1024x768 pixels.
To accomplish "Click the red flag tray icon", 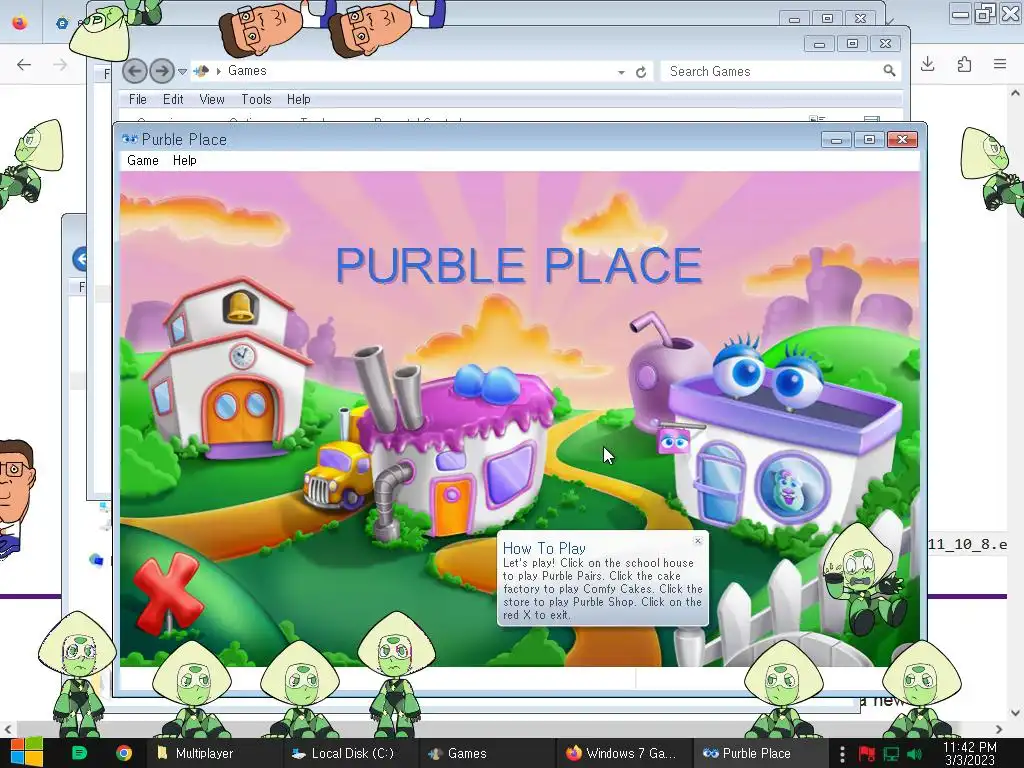I will click(x=867, y=754).
